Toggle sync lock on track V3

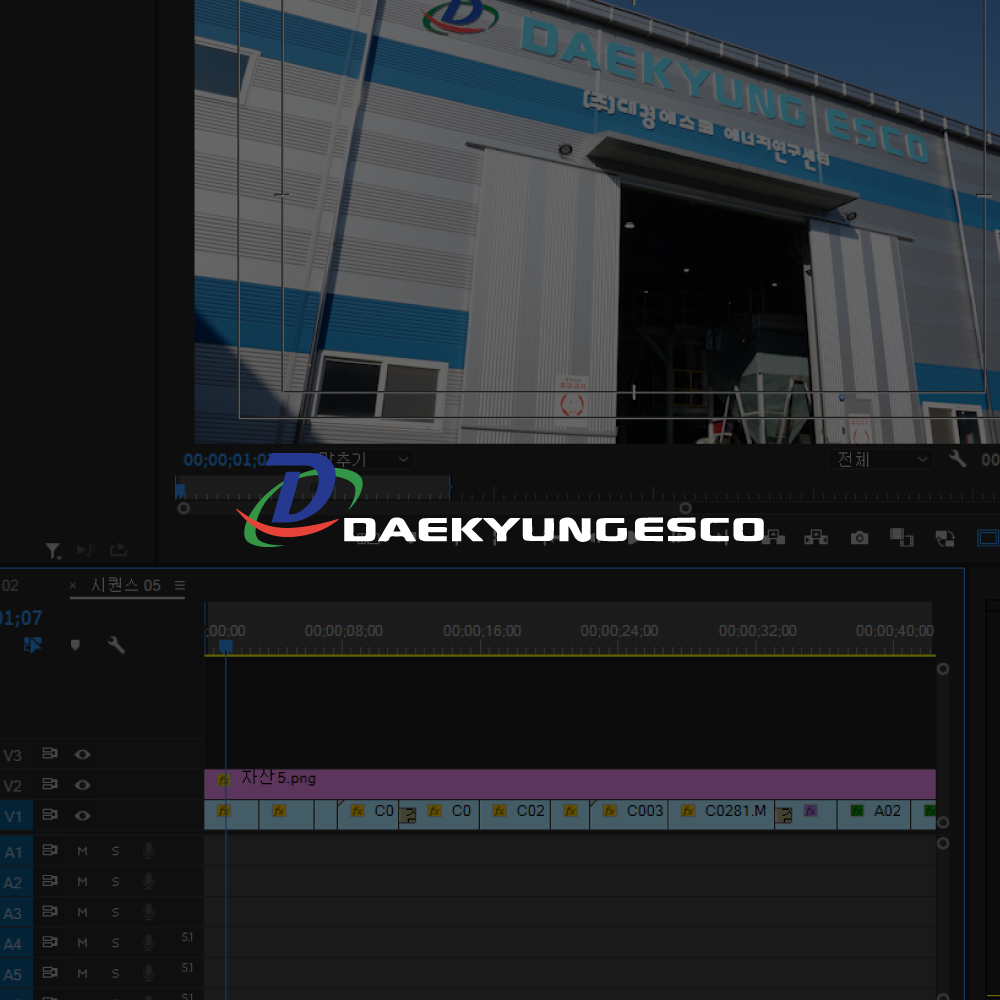pyautogui.click(x=50, y=754)
